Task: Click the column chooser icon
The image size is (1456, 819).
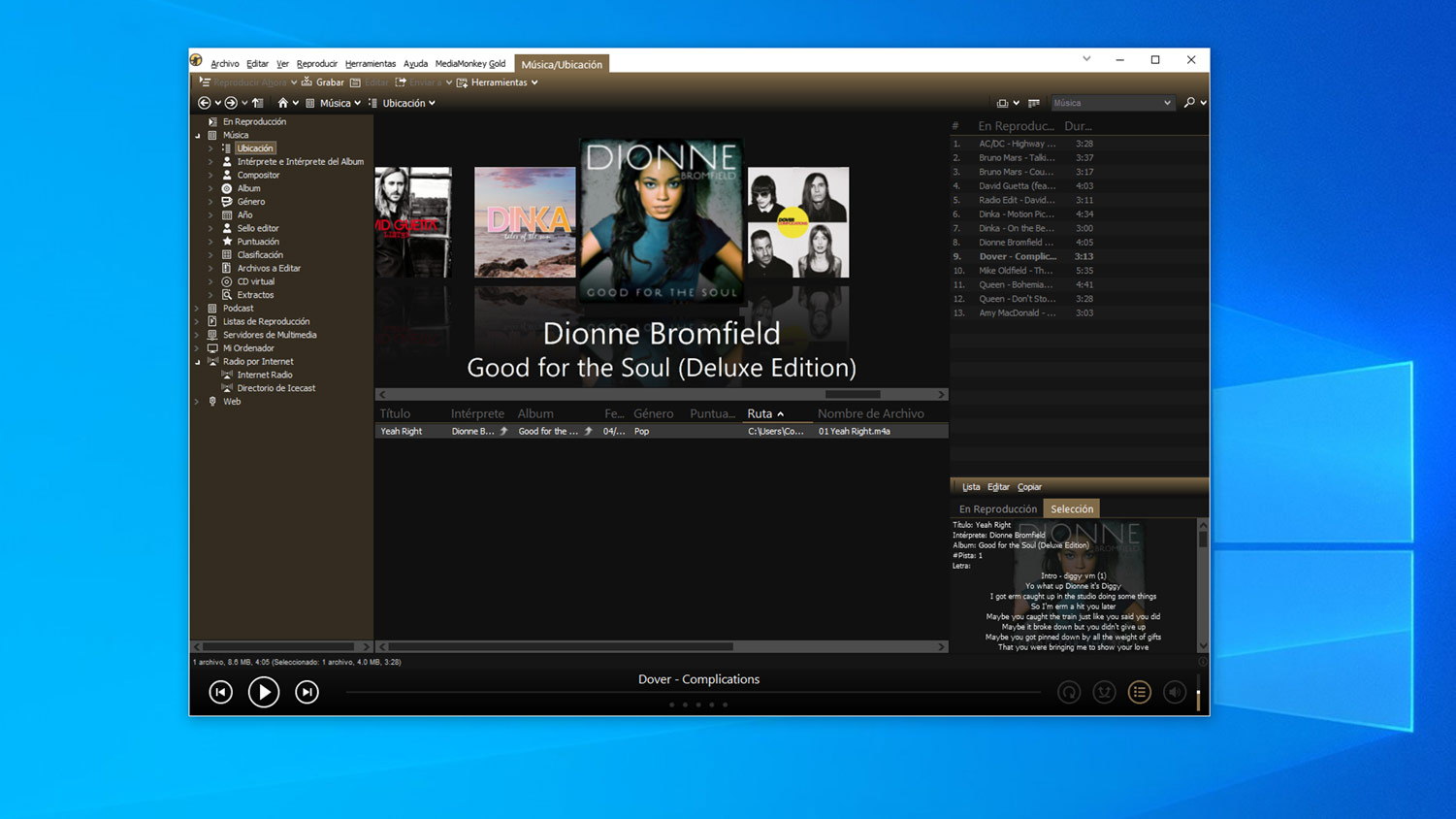Action: point(1034,103)
